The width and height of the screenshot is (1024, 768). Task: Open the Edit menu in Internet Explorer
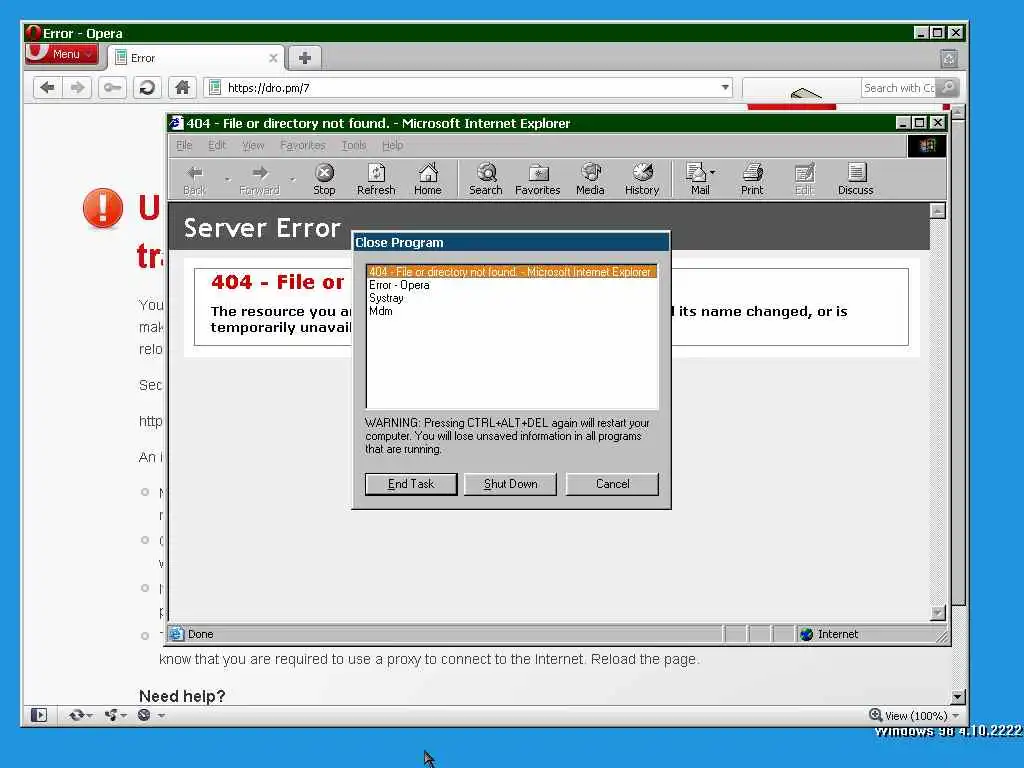pyautogui.click(x=217, y=145)
